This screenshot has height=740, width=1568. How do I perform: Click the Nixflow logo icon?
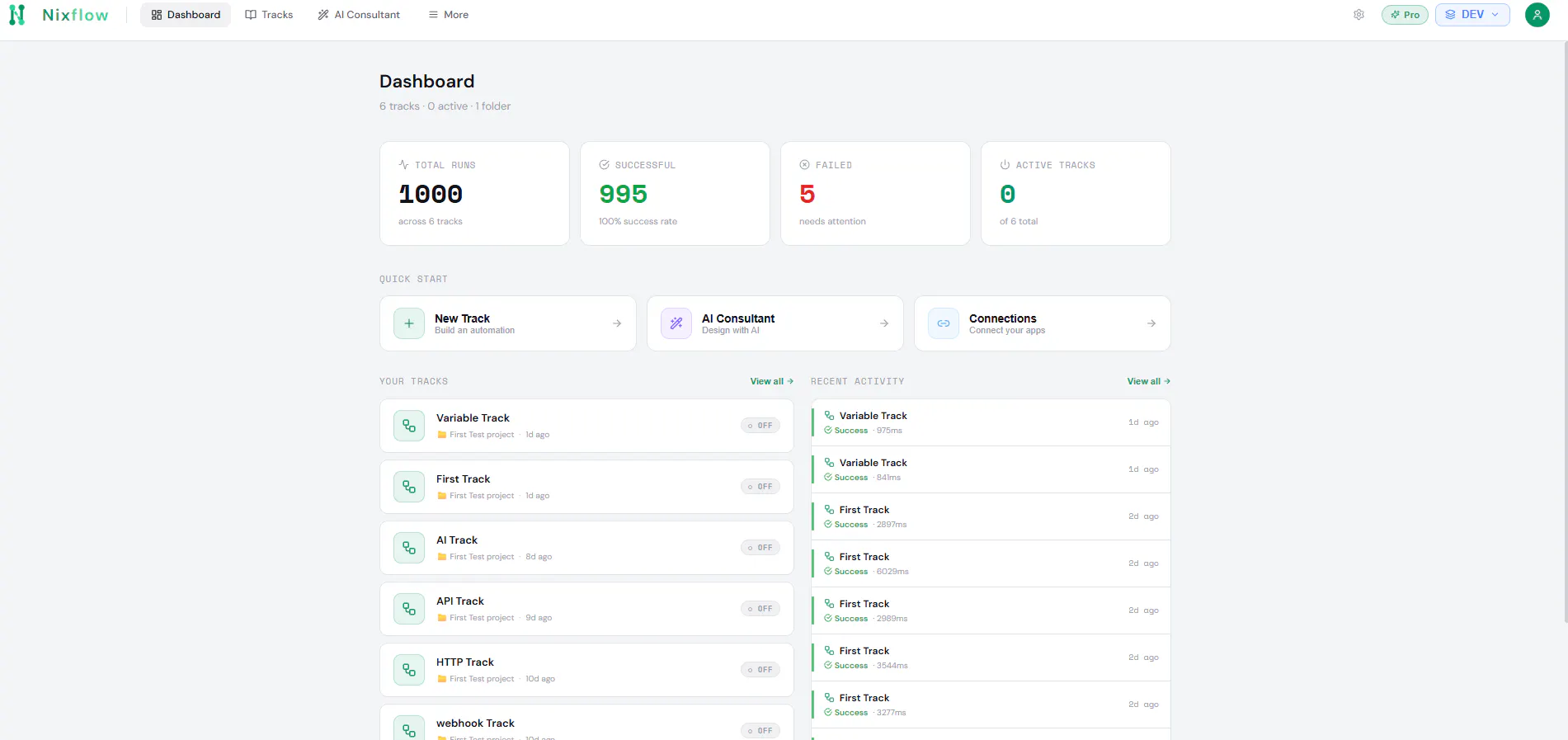coord(16,15)
